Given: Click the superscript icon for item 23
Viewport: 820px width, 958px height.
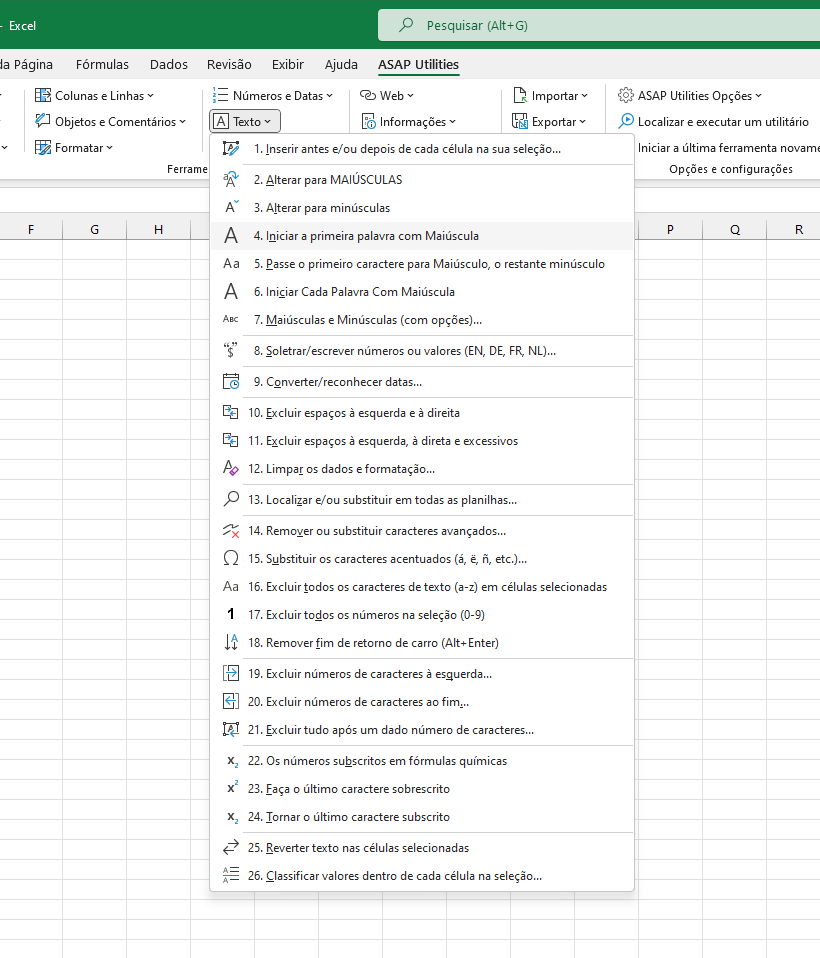Looking at the screenshot, I should [232, 788].
